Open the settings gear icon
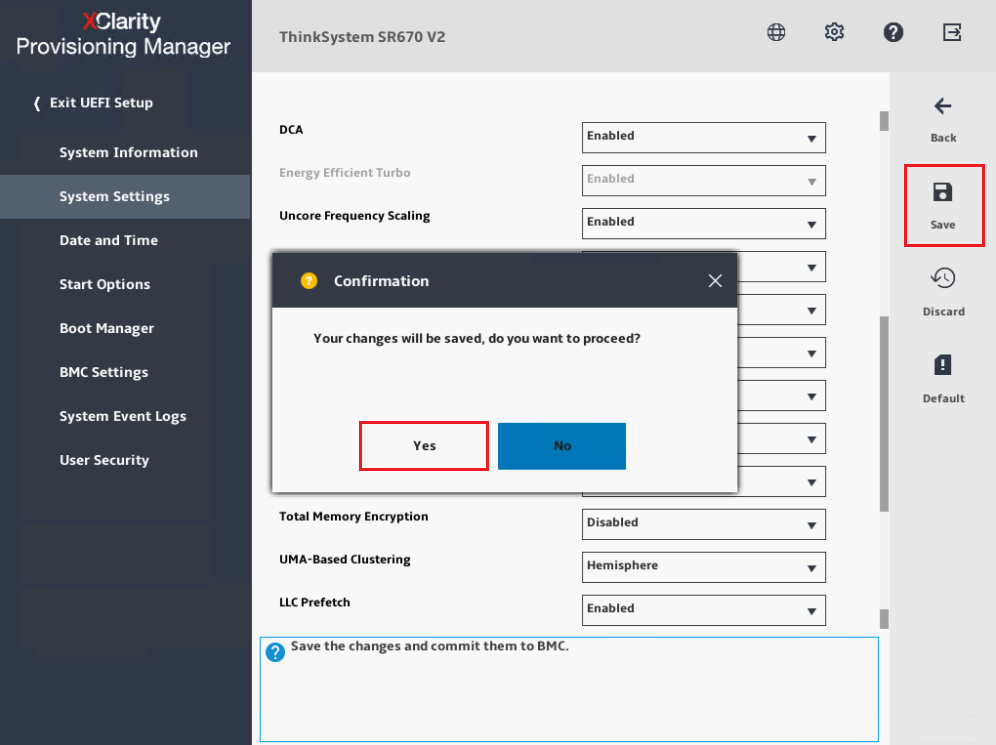The width and height of the screenshot is (996, 745). (x=834, y=32)
